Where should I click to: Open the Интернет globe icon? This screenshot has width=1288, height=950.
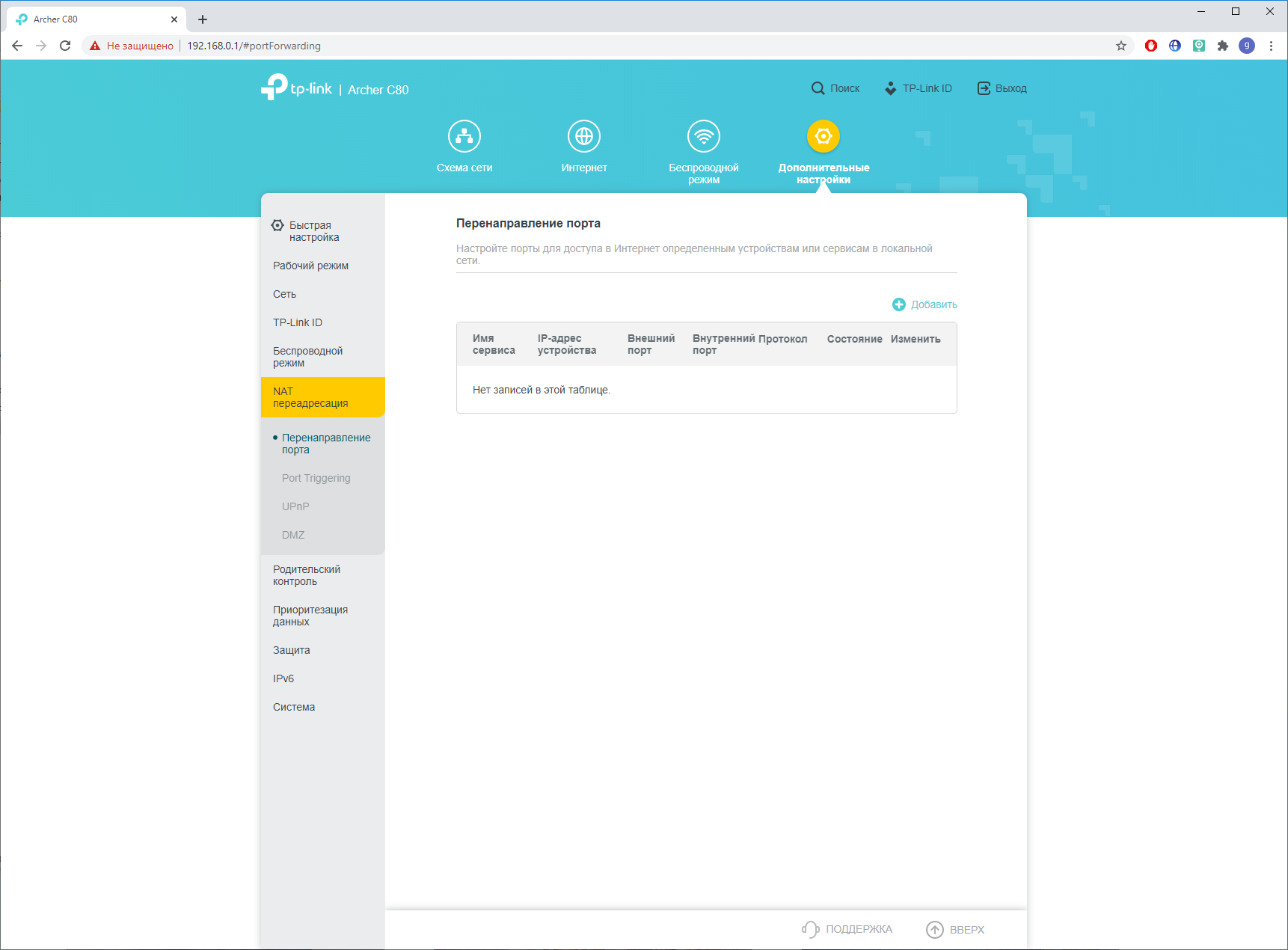pyautogui.click(x=584, y=136)
